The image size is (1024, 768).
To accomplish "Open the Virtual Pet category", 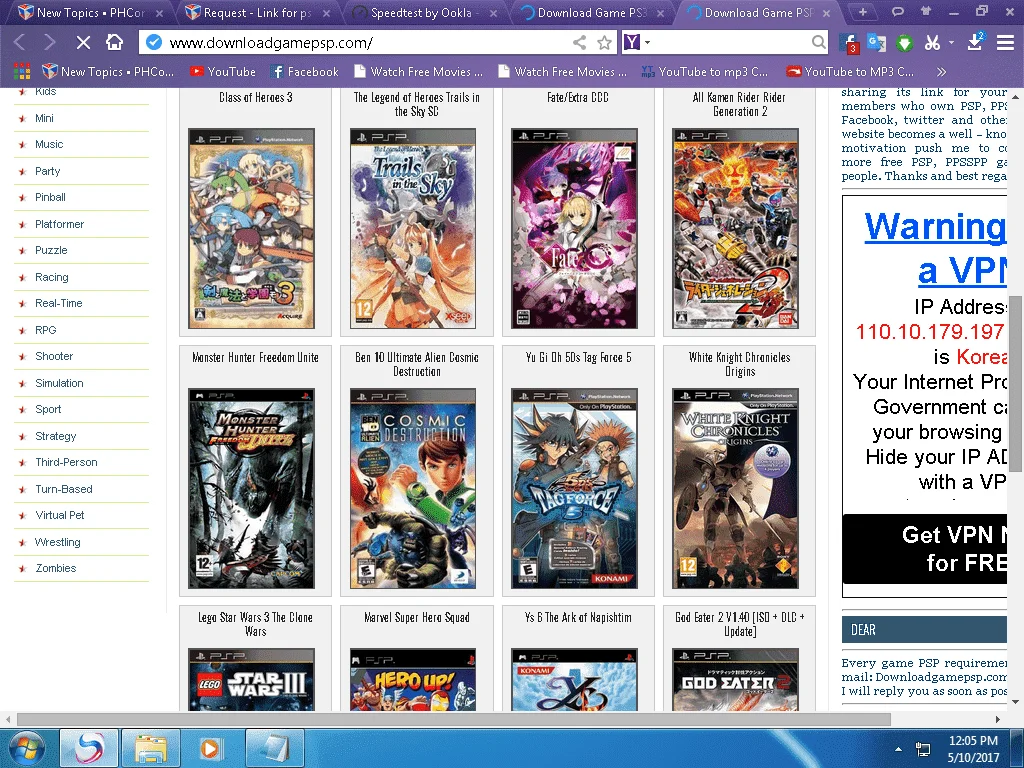I will pyautogui.click(x=59, y=515).
